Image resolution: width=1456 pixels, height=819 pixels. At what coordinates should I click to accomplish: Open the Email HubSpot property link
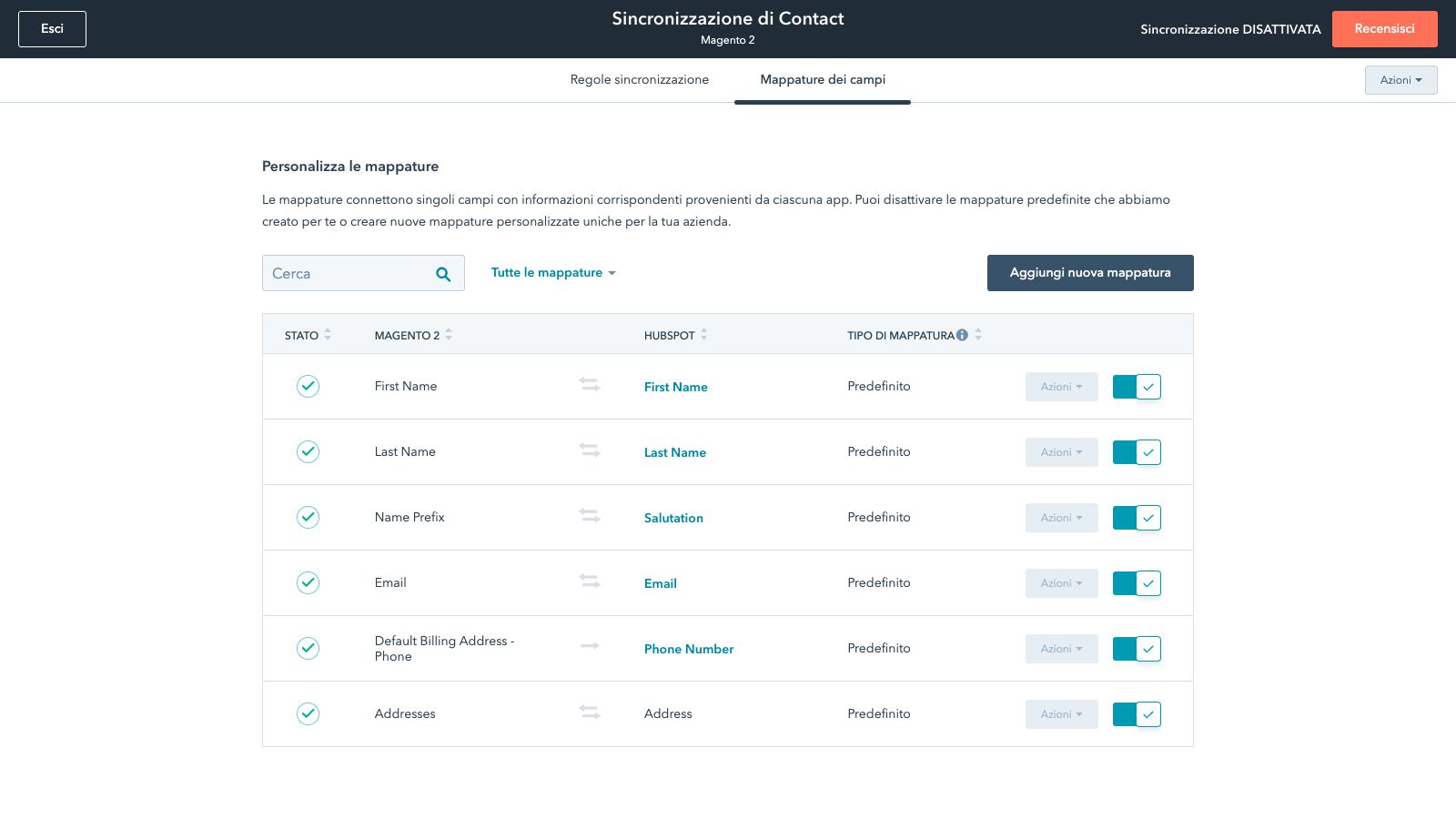[661, 583]
